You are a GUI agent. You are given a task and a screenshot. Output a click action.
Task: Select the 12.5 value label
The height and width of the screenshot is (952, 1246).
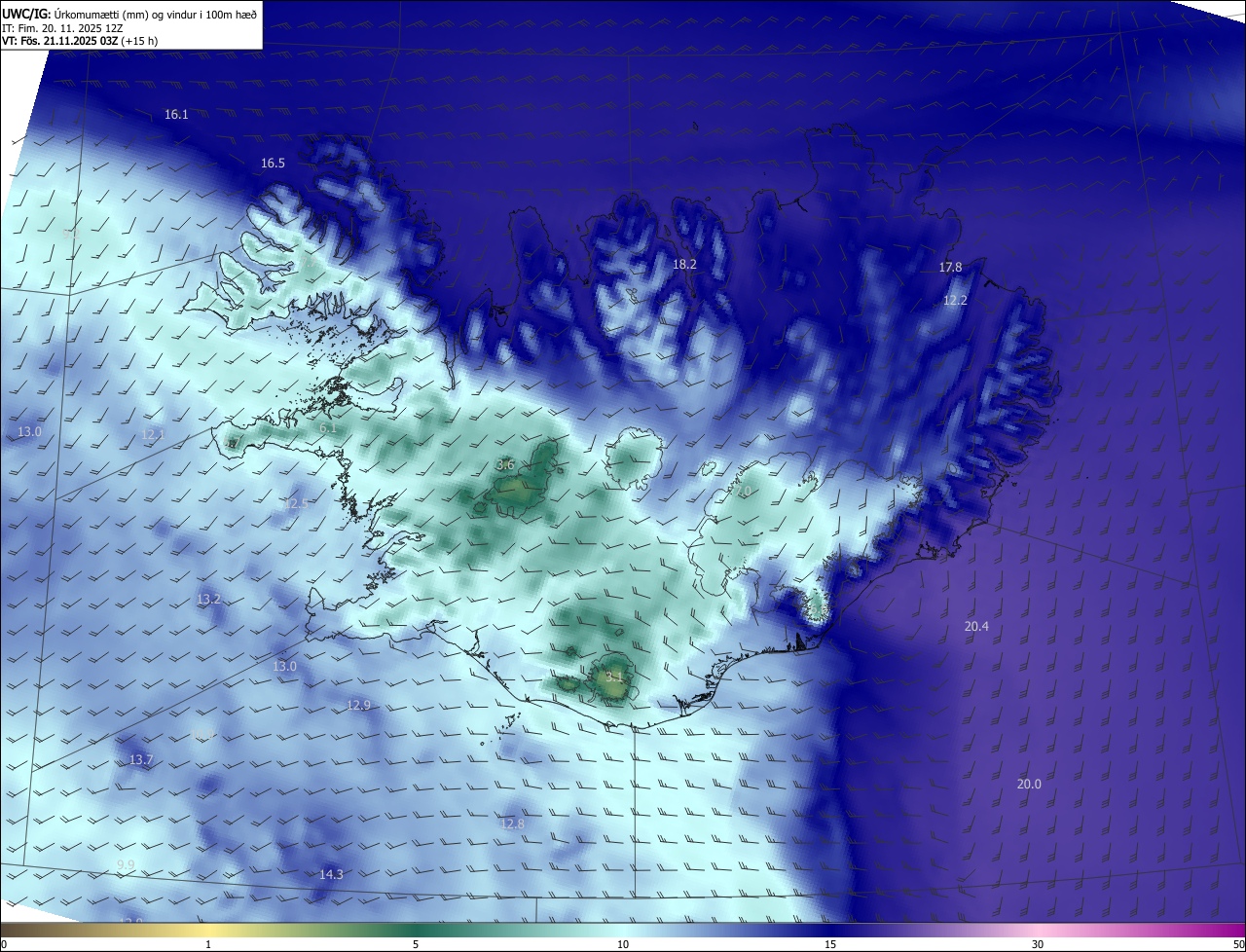click(x=296, y=503)
